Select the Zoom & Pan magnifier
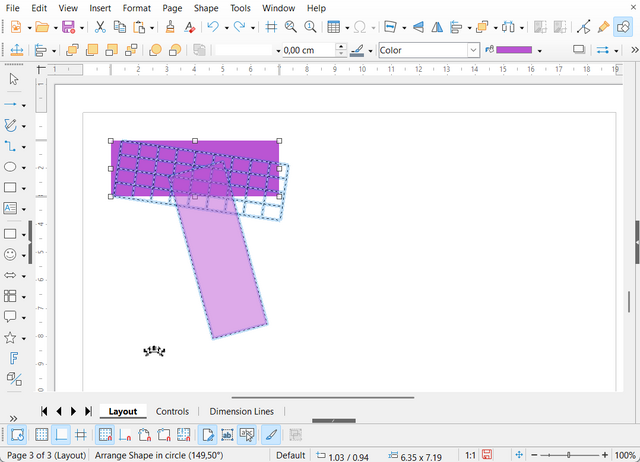Image resolution: width=640 pixels, height=462 pixels. [290, 27]
